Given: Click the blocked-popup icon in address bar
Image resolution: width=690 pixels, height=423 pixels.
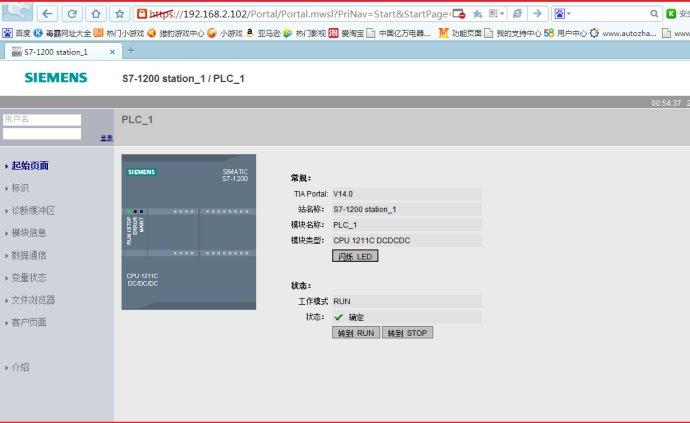Looking at the screenshot, I should [459, 14].
